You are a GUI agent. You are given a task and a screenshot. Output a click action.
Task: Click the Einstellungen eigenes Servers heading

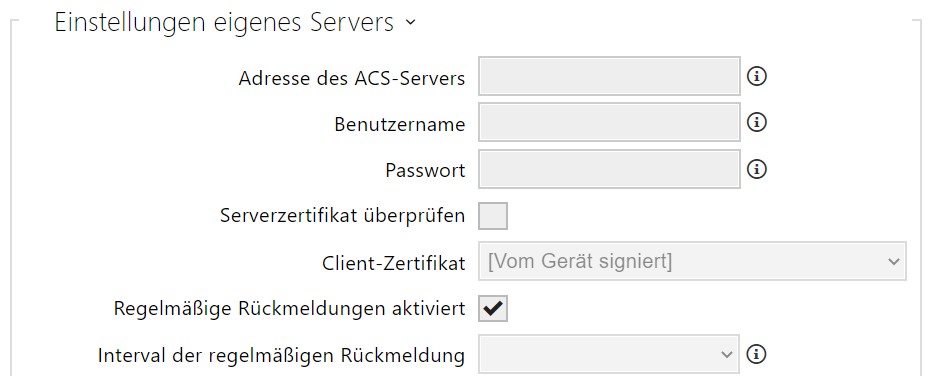pyautogui.click(x=224, y=22)
